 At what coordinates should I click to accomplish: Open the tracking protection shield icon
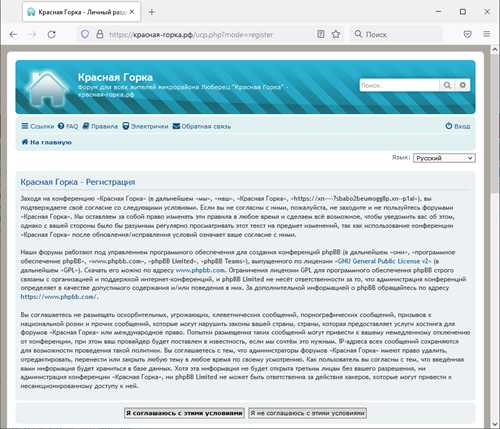pyautogui.click(x=85, y=34)
